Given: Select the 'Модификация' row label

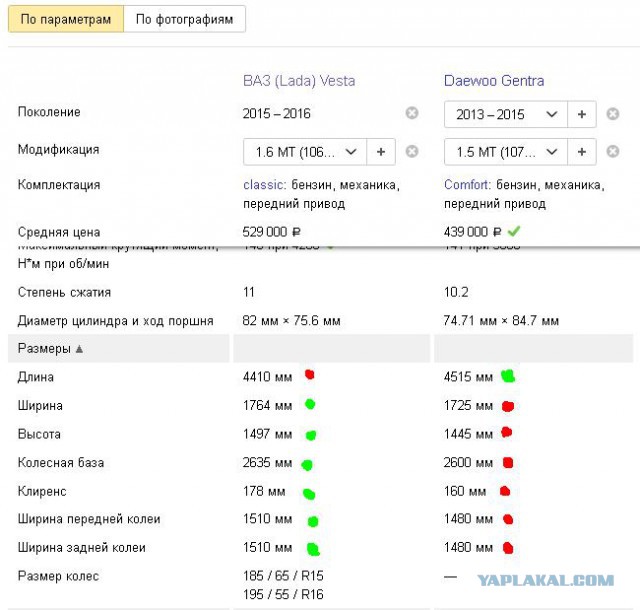Looking at the screenshot, I should click(x=58, y=149).
